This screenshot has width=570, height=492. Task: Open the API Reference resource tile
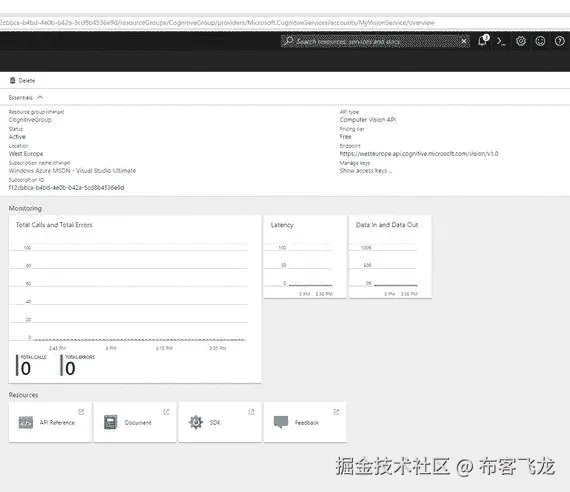click(x=50, y=422)
